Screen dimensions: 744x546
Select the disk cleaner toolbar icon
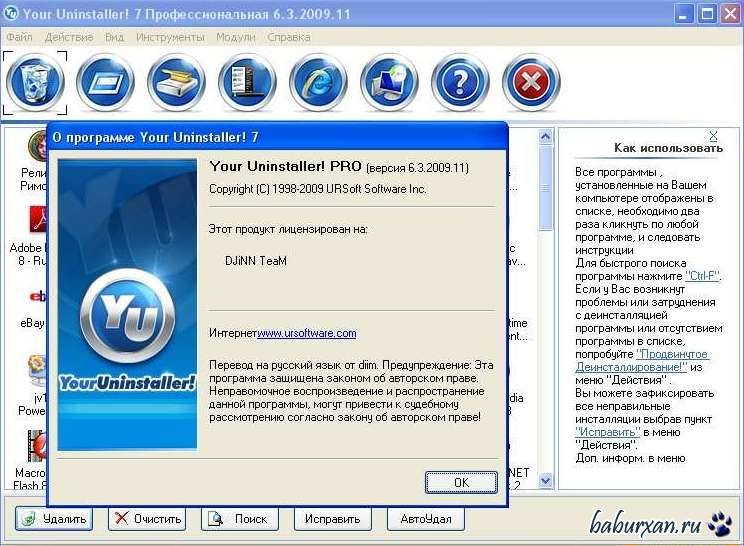click(176, 83)
